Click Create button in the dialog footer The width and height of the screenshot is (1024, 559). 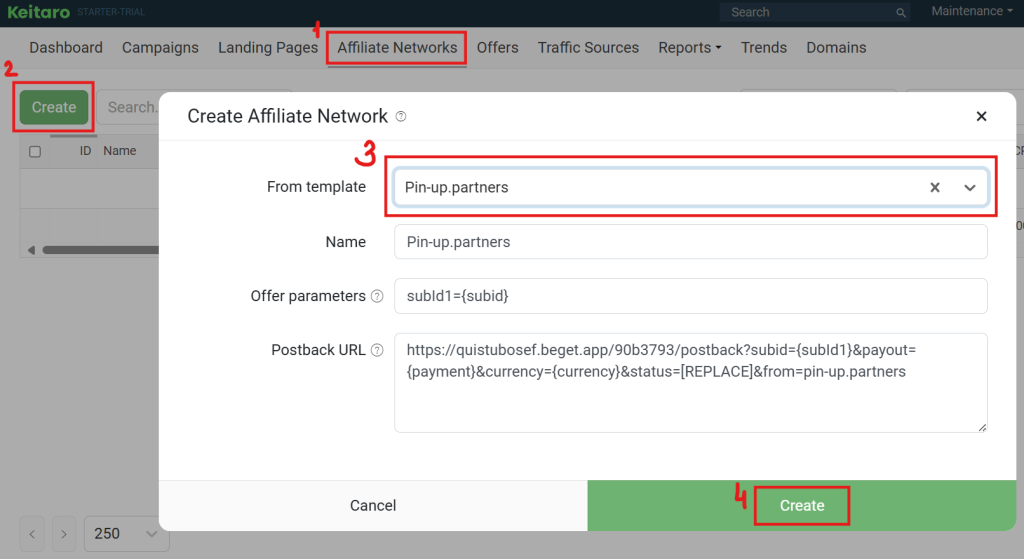point(802,505)
